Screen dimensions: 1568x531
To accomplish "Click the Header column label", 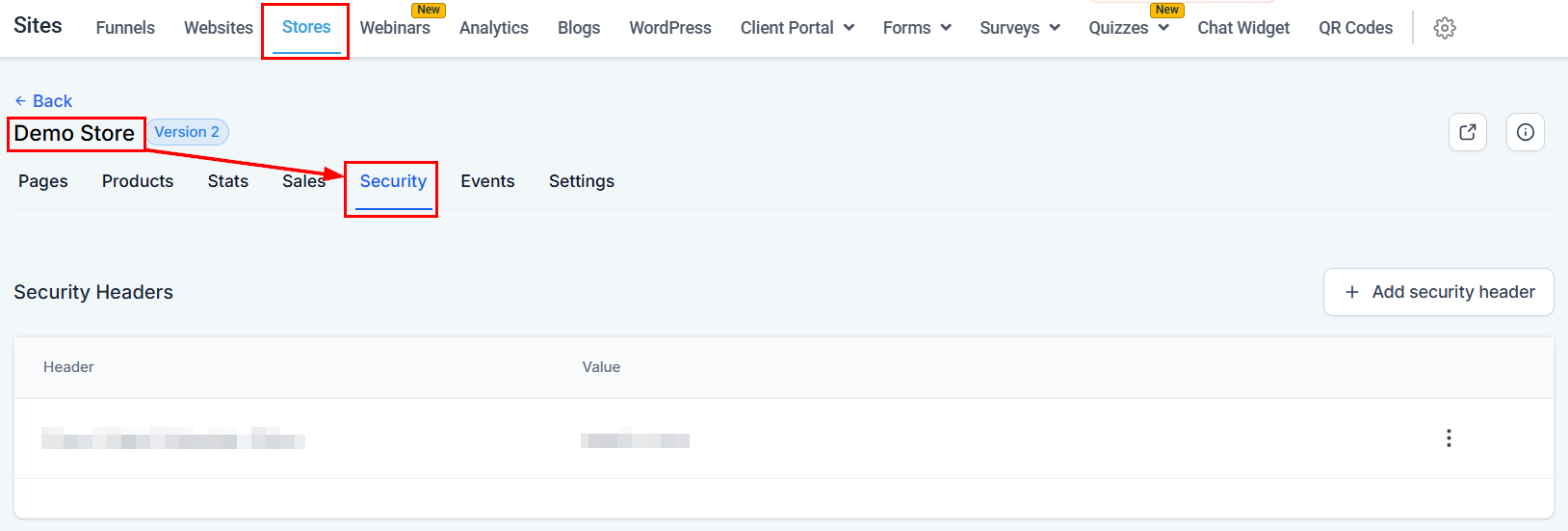I will [x=68, y=367].
